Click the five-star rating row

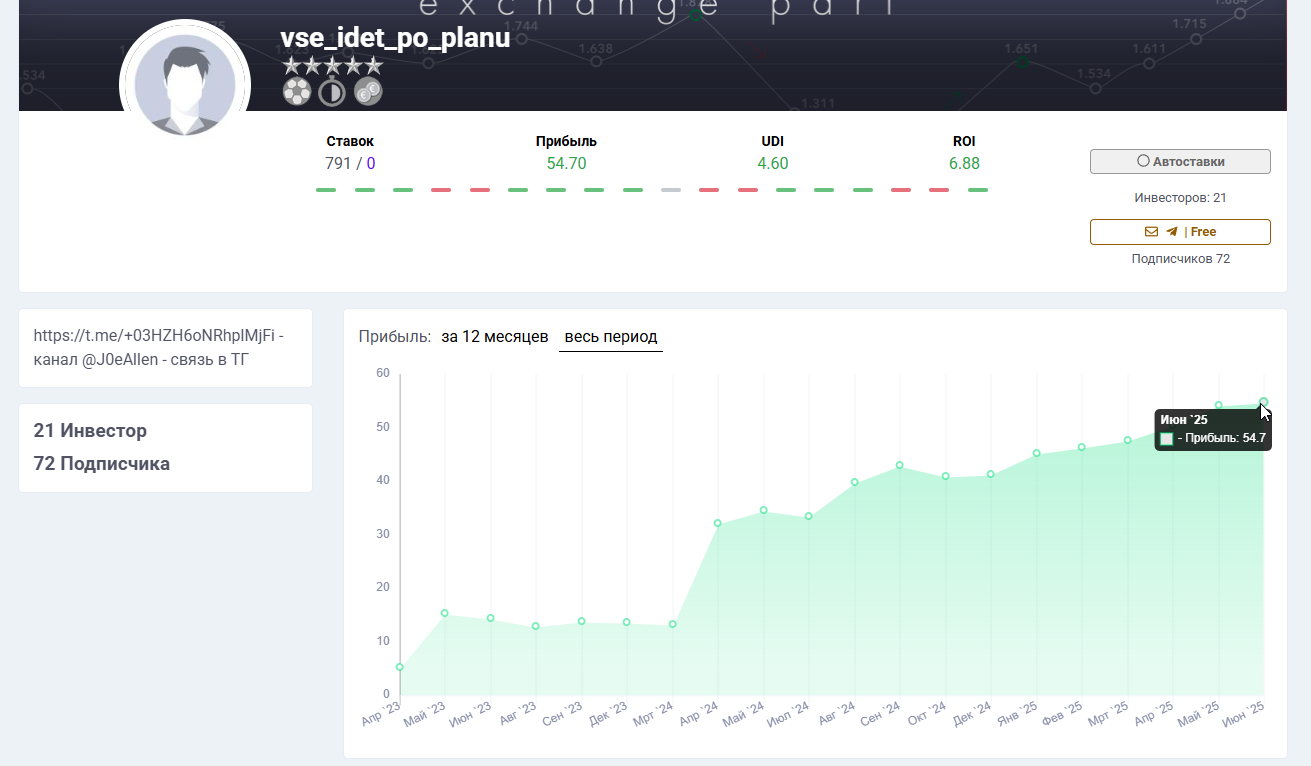332,66
